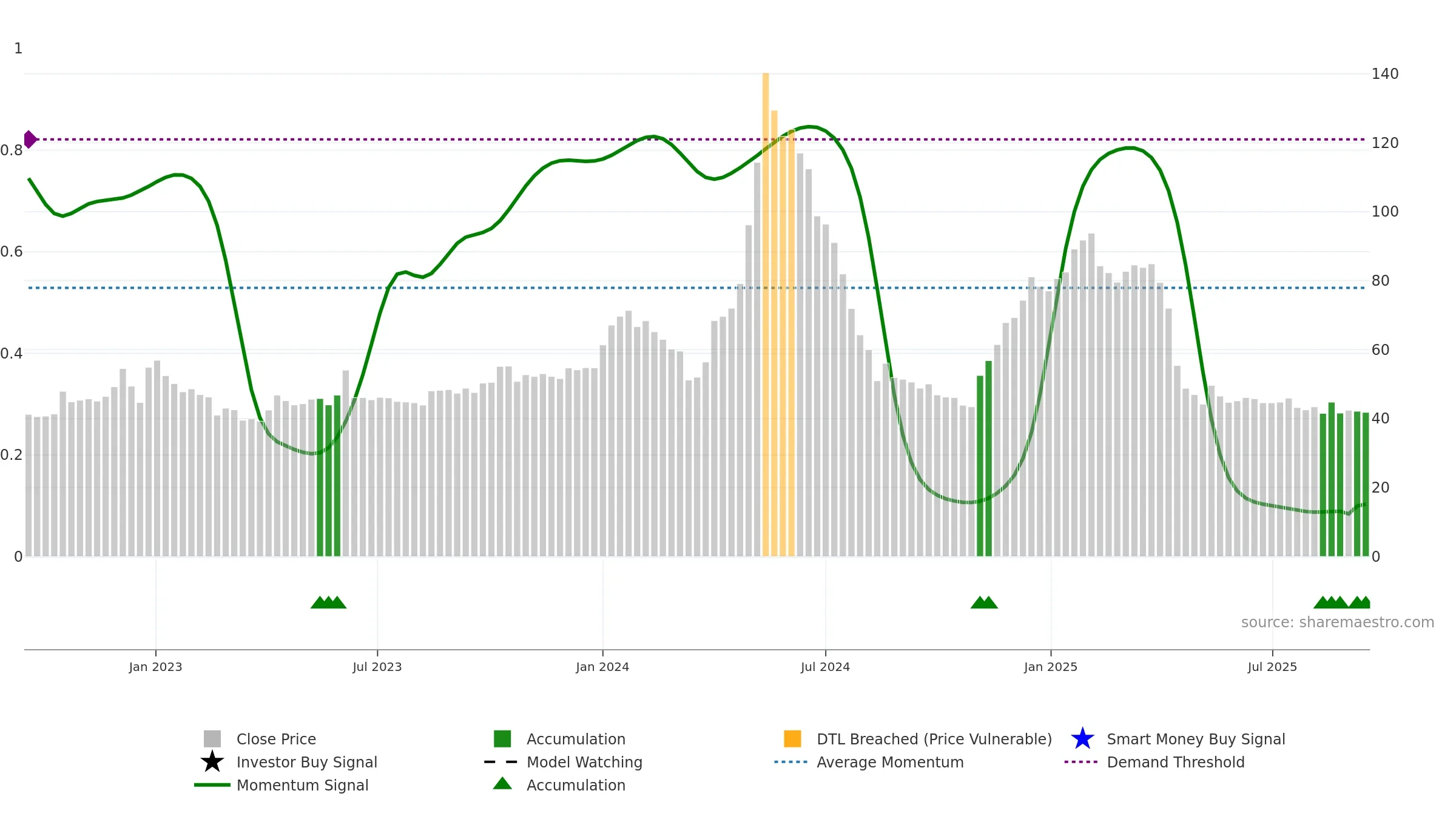Image resolution: width=1456 pixels, height=819 pixels.
Task: Click the black Investor Buy Signal star
Action: 212,761
